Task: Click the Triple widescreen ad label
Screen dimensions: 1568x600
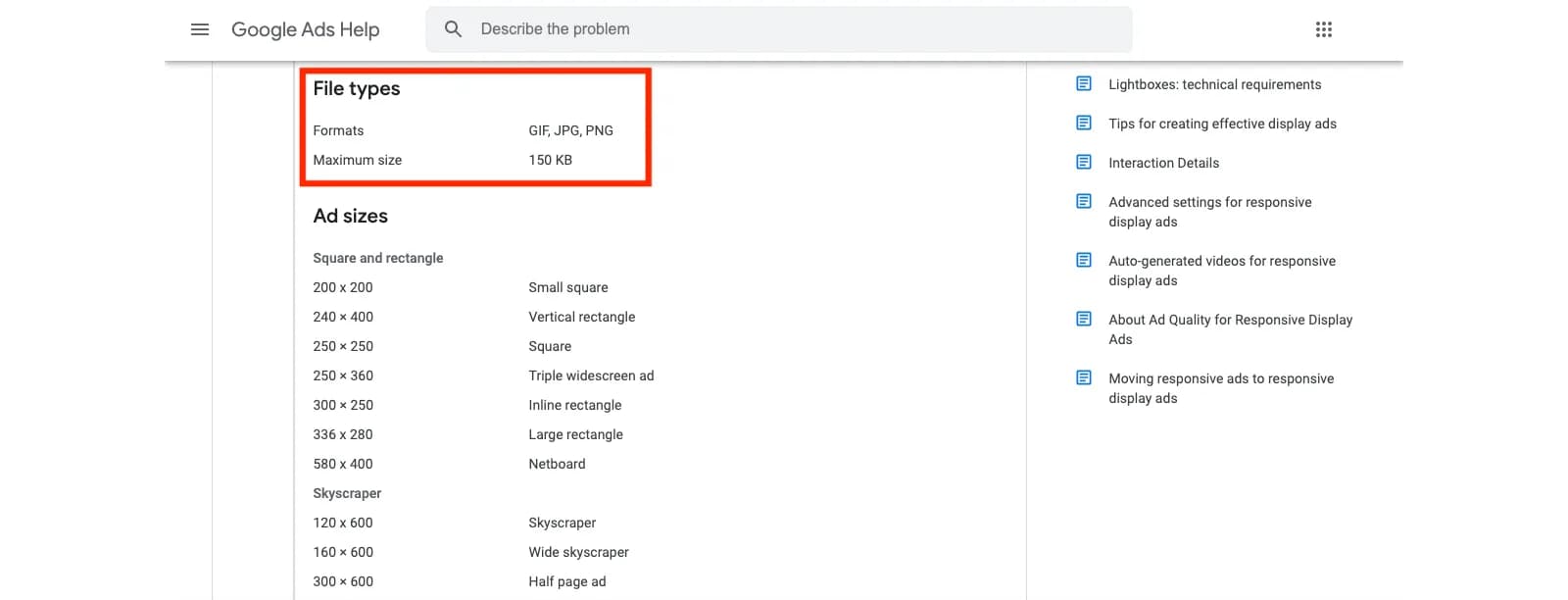Action: [x=591, y=375]
